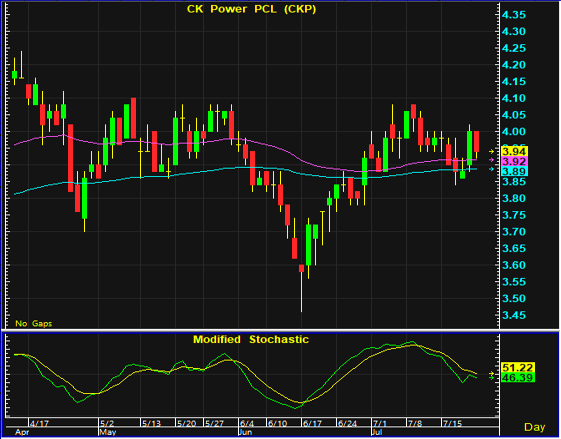Select the 5/2 date marker on time axis
The width and height of the screenshot is (561, 439).
coord(107,424)
